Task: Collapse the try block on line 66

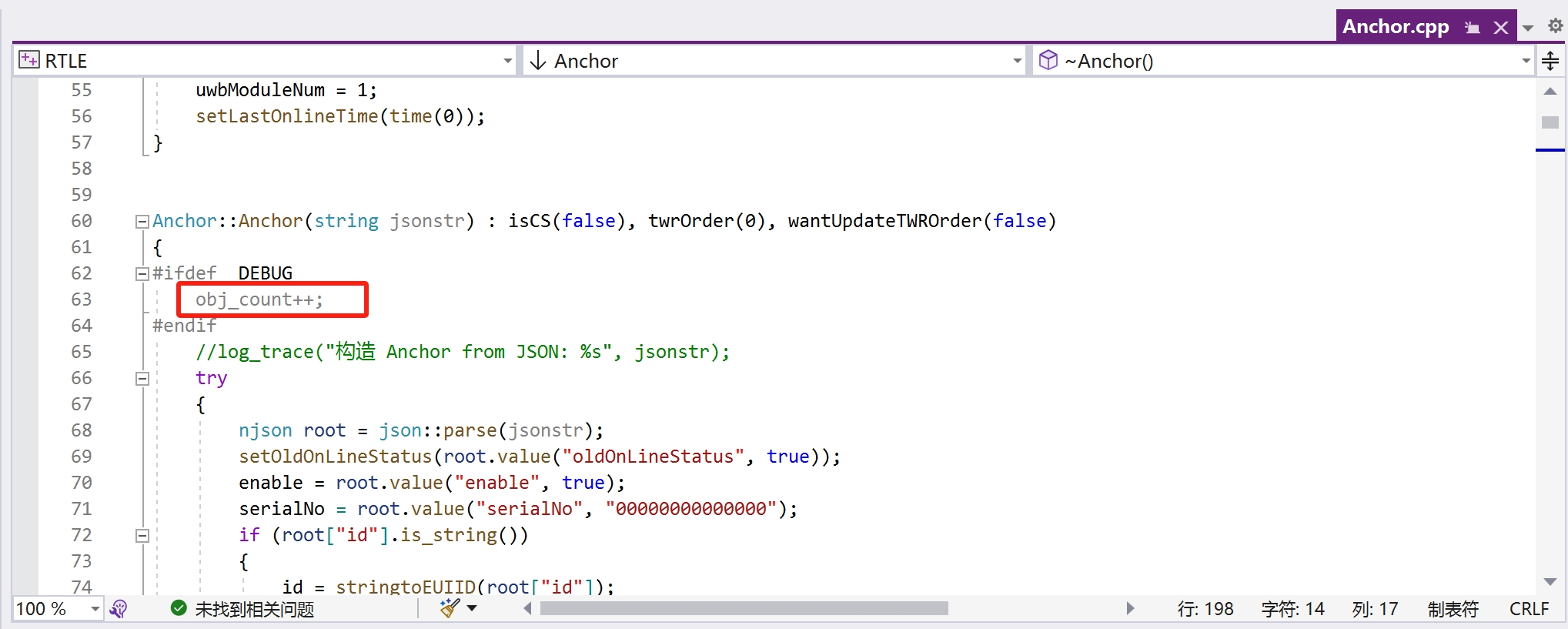Action: (x=142, y=378)
